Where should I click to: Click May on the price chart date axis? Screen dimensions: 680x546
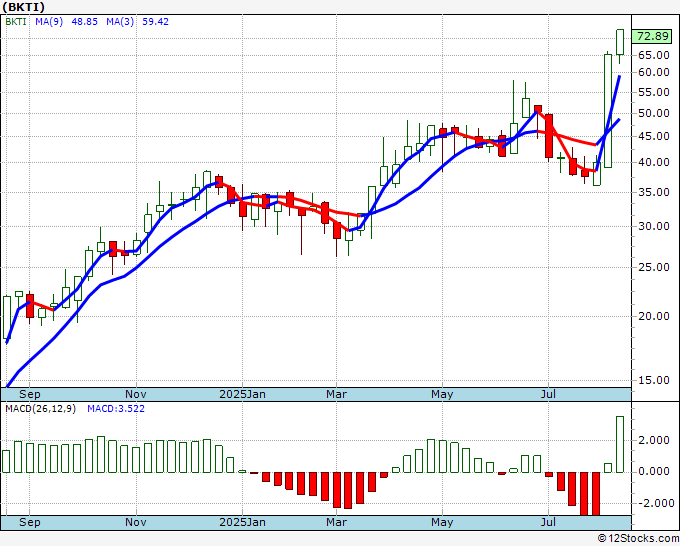point(442,394)
